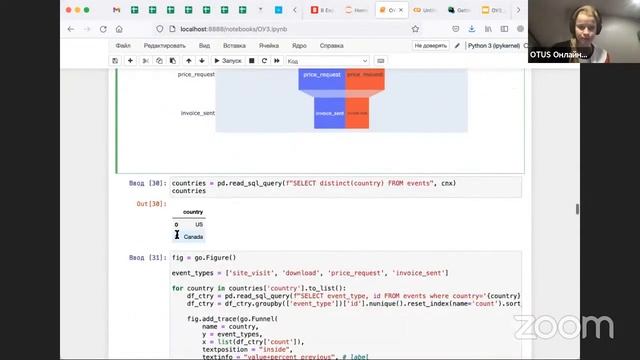Click the country column header in output
Image resolution: width=640 pixels, height=360 pixels.
[193, 212]
